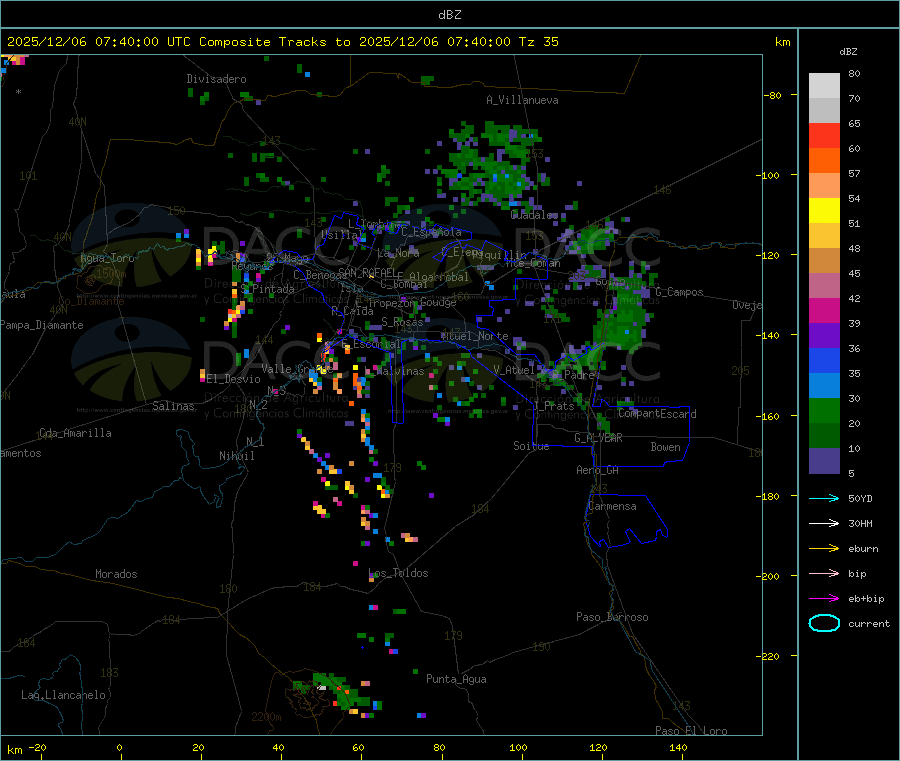Click the '30HM' legend label
900x761 pixels.
point(860,523)
